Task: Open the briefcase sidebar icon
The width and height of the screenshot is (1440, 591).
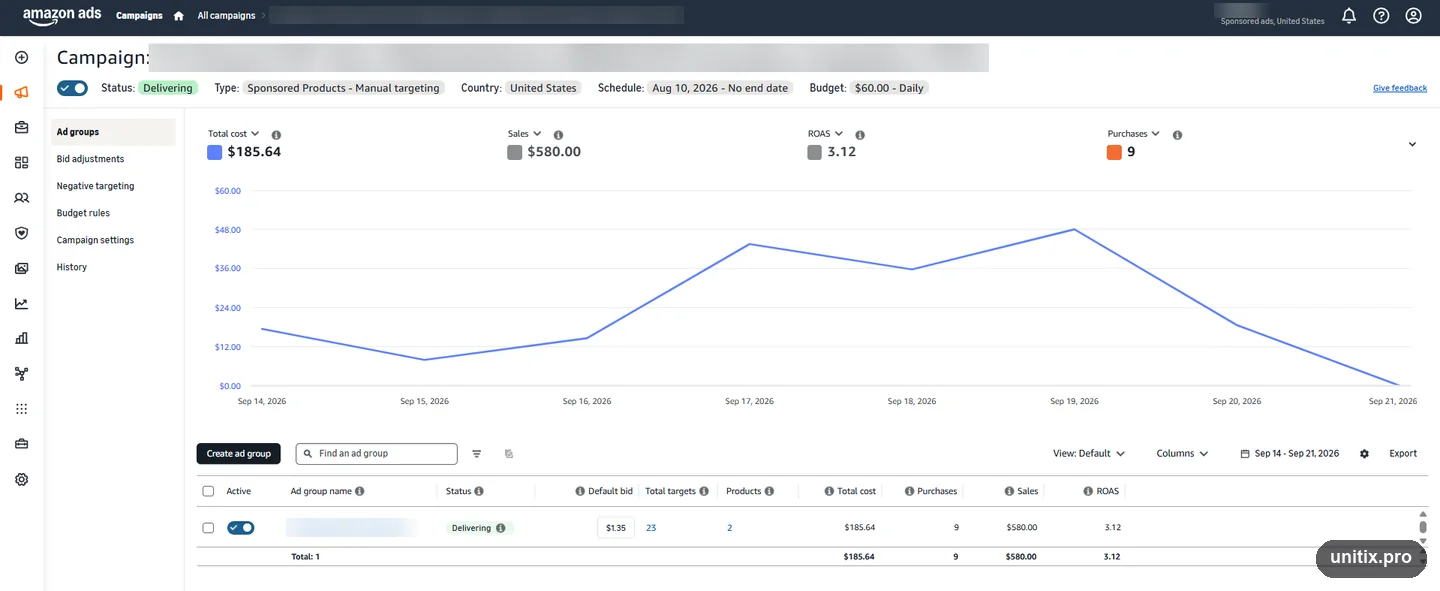Action: pos(22,444)
